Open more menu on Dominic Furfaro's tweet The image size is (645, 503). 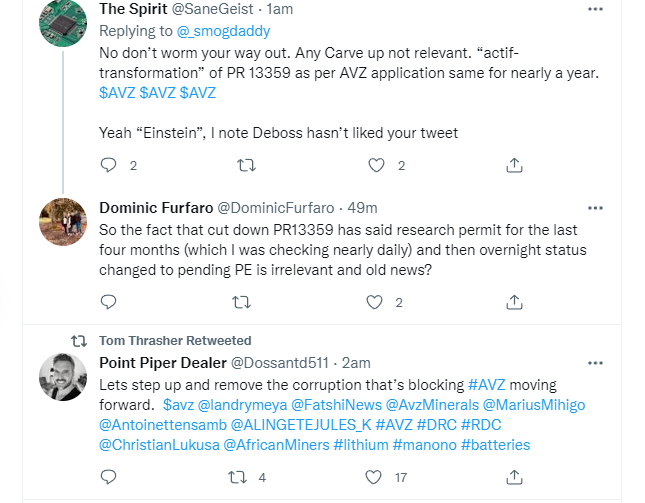click(x=595, y=208)
